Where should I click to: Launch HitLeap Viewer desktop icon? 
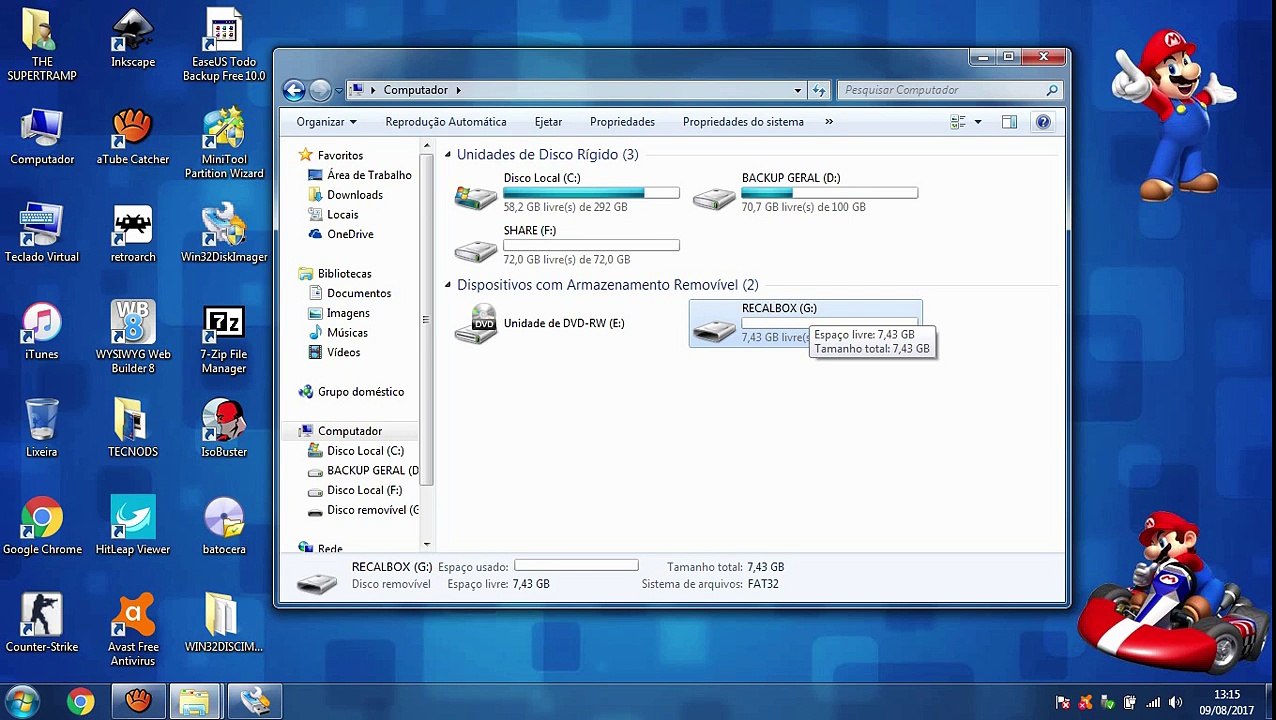tap(133, 526)
